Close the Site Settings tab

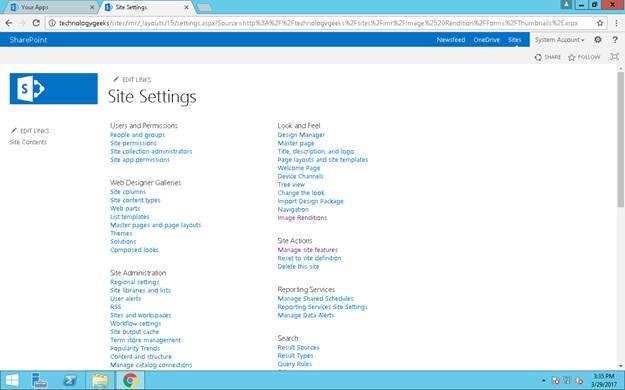point(186,7)
